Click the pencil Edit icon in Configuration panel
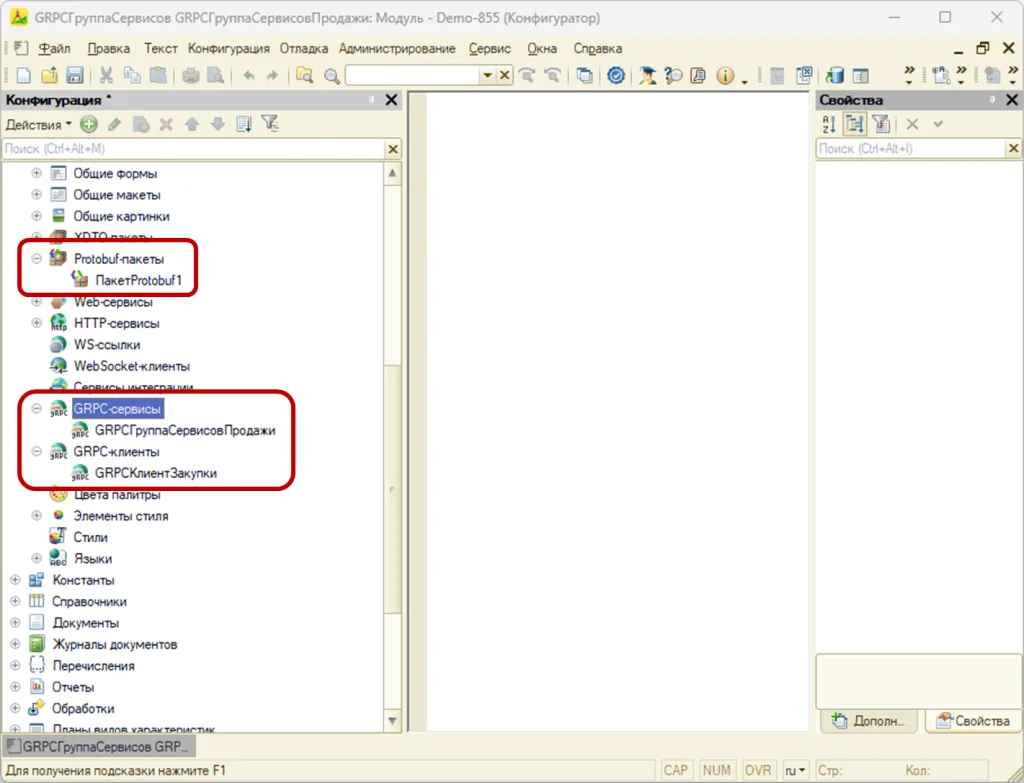The width and height of the screenshot is (1024, 783). click(x=114, y=124)
